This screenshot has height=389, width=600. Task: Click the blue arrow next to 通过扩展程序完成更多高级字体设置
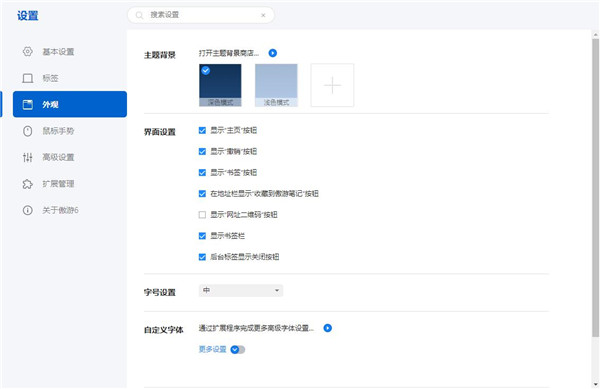[328, 328]
